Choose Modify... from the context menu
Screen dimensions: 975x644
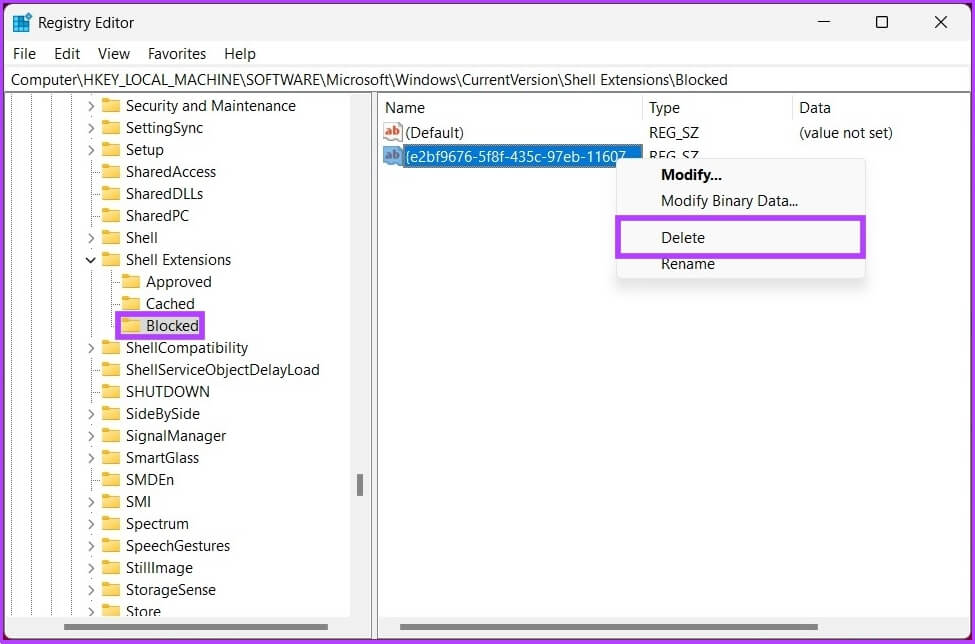click(740, 175)
